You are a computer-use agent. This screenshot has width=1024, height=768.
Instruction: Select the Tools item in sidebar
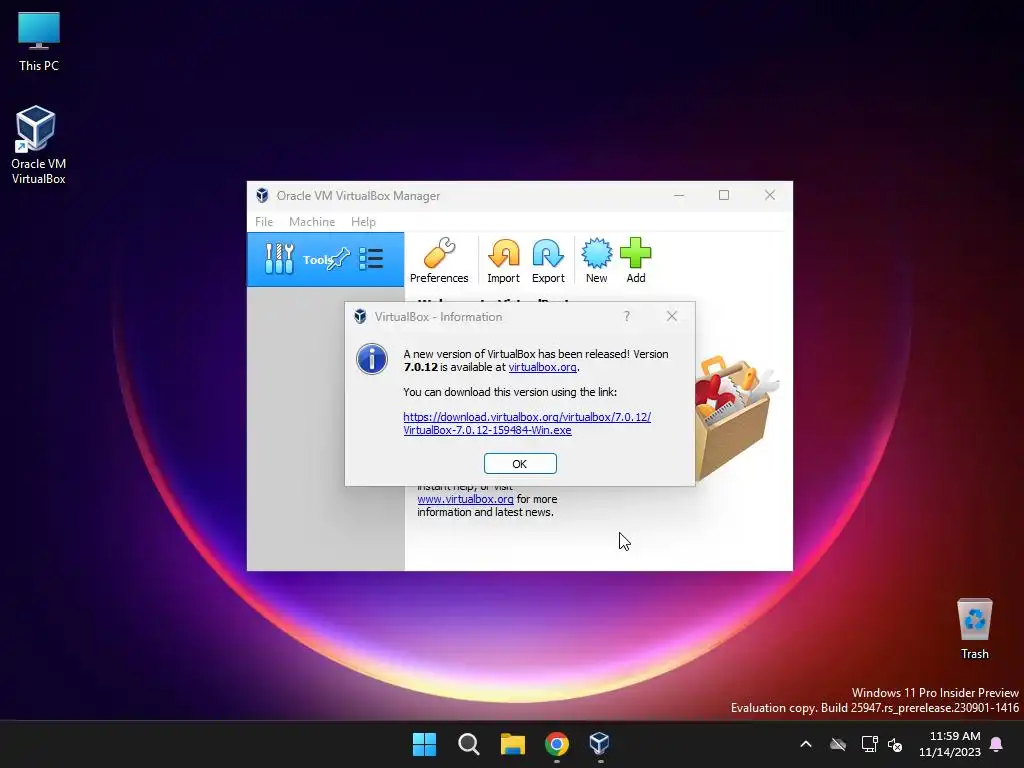pos(325,259)
